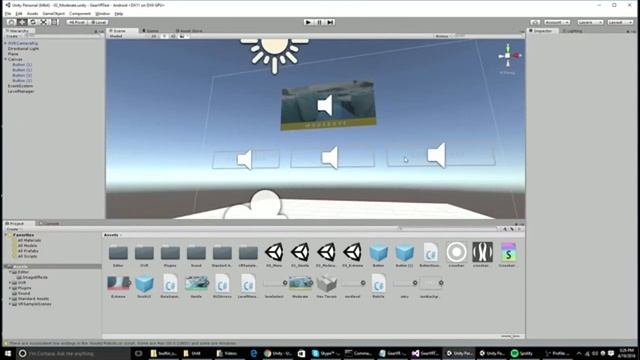Toggle the Pivot/Center handle position button
Screen dimensions: 640x360
tap(77, 22)
